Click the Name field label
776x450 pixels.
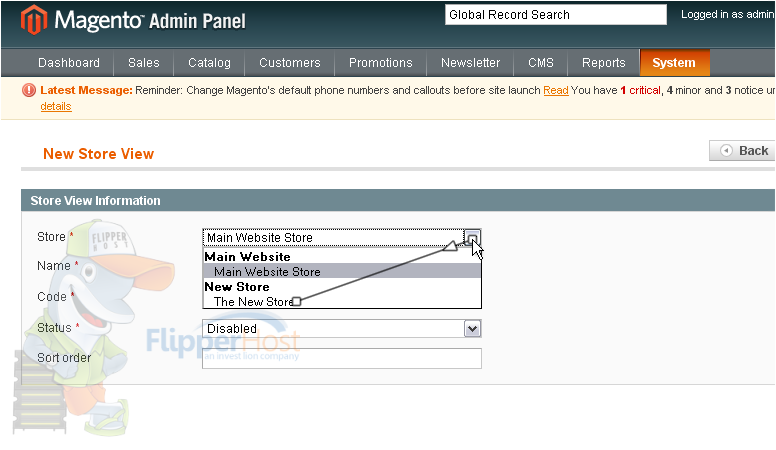(x=54, y=266)
